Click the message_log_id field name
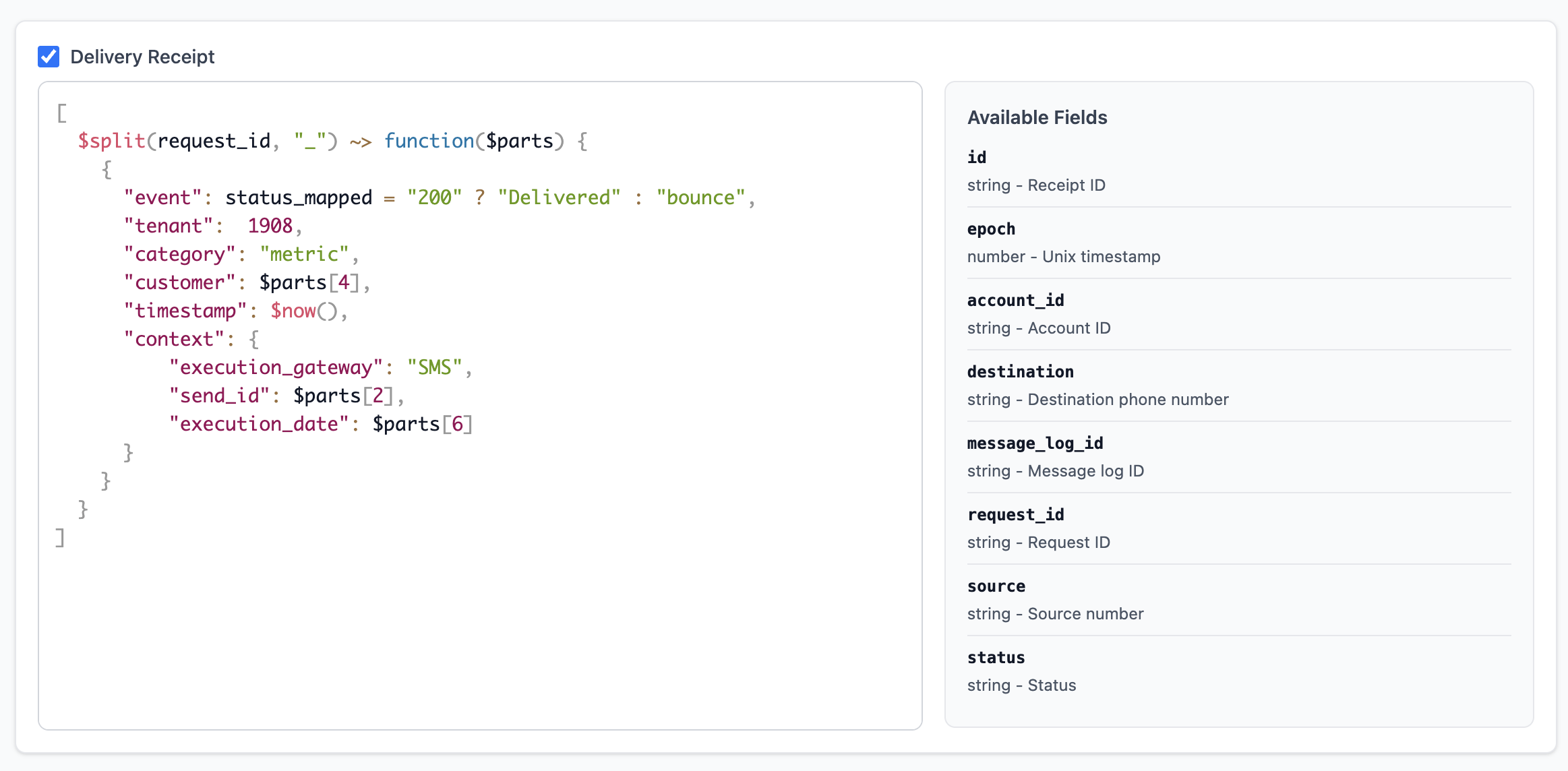This screenshot has width=1568, height=771. click(1035, 443)
